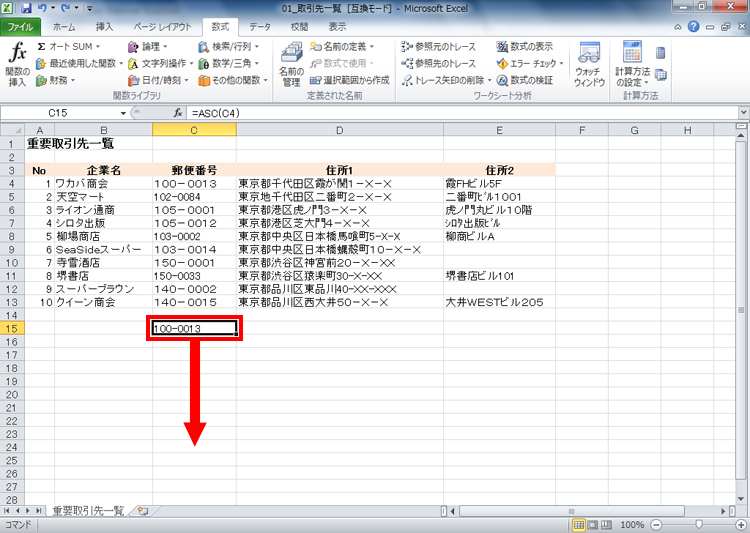
Task: Switch to Page Layout view in status bar
Action: pos(592,525)
